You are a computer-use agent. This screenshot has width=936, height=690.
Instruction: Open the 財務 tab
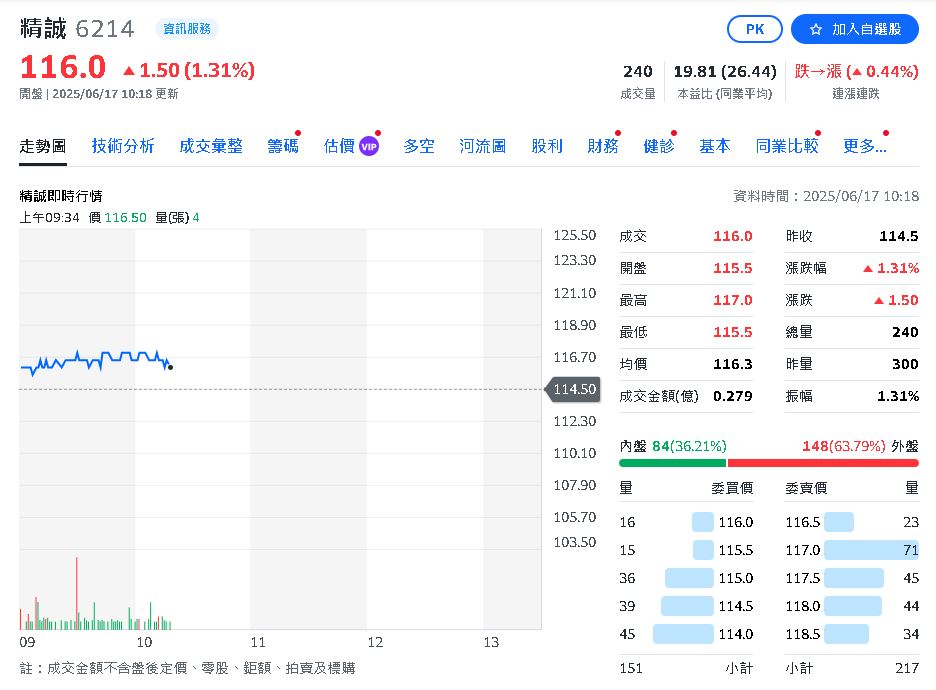click(603, 146)
